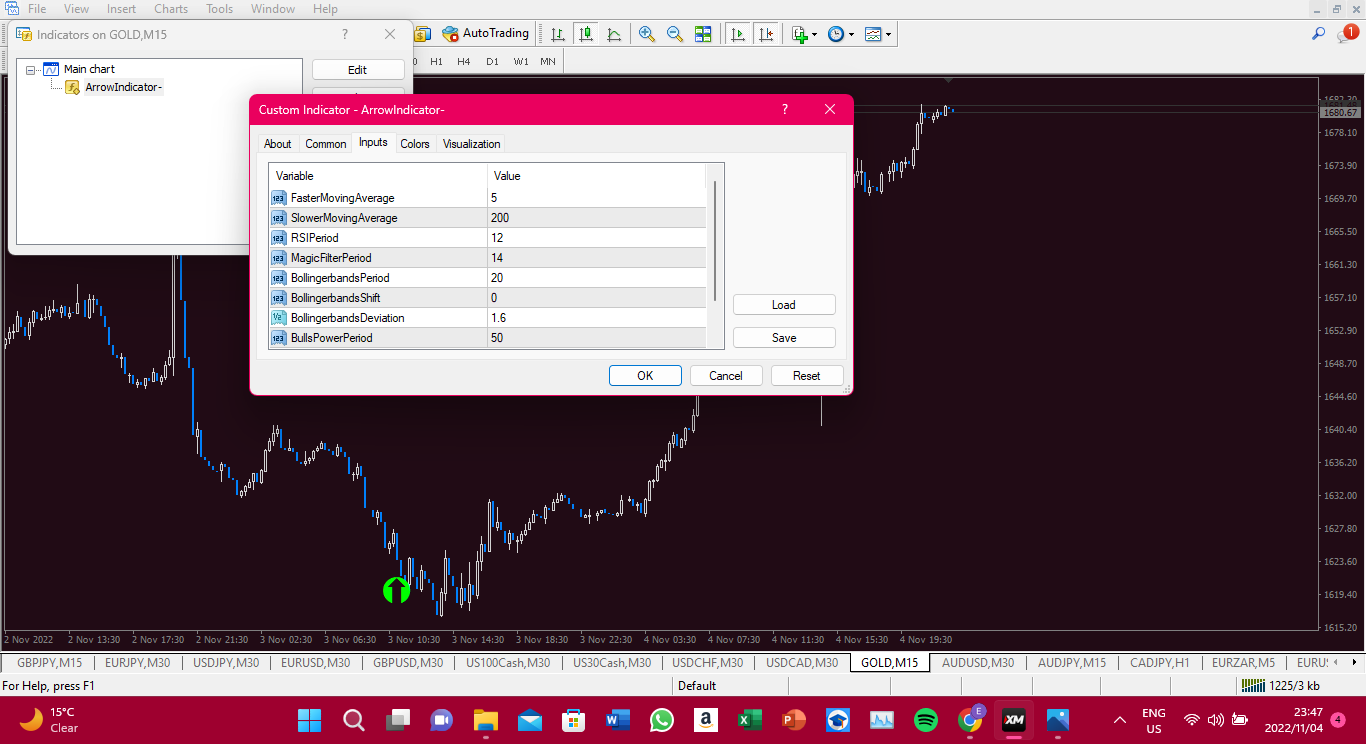Tile chart windows using the toolbar icon

point(703,34)
